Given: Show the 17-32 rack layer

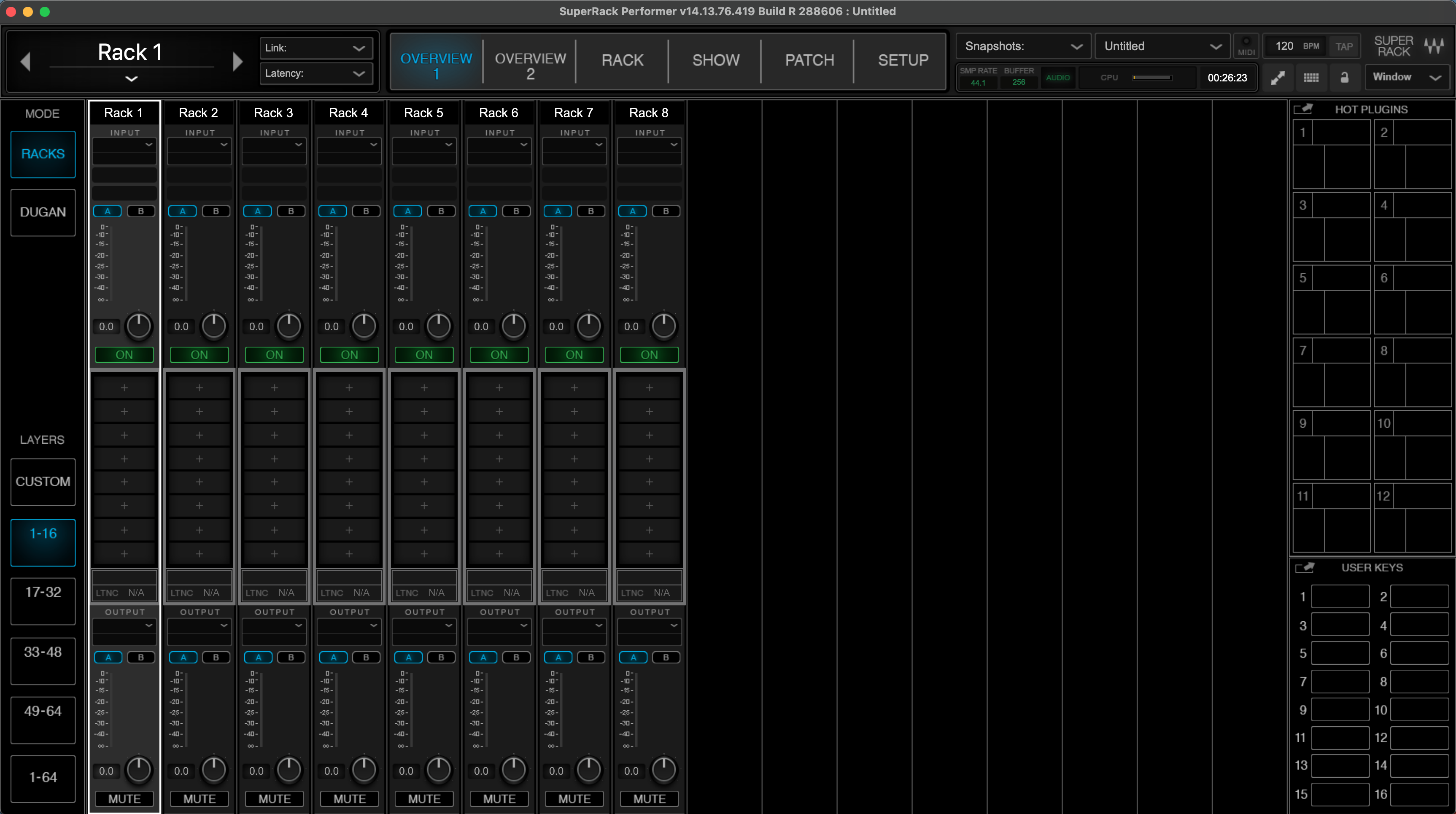Looking at the screenshot, I should [x=43, y=601].
